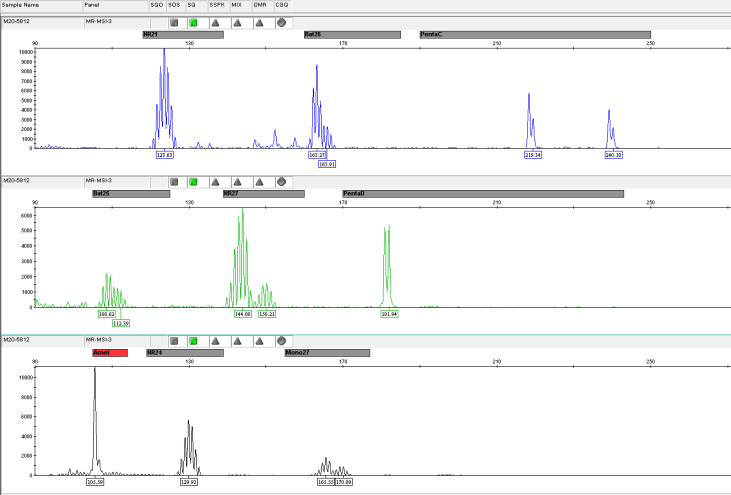Click the gray SOS square in the blue dye row
The image size is (731, 495).
(x=174, y=21)
